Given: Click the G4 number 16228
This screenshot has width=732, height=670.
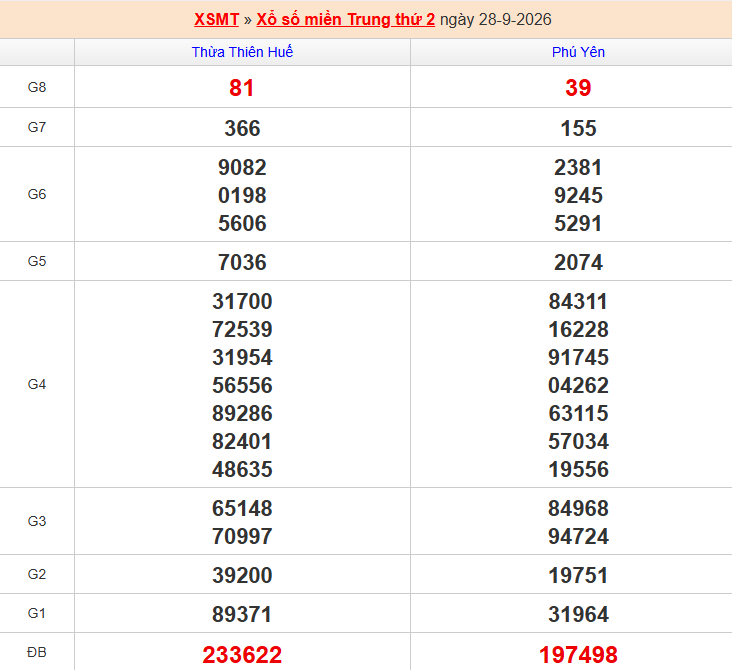Looking at the screenshot, I should tap(578, 330).
